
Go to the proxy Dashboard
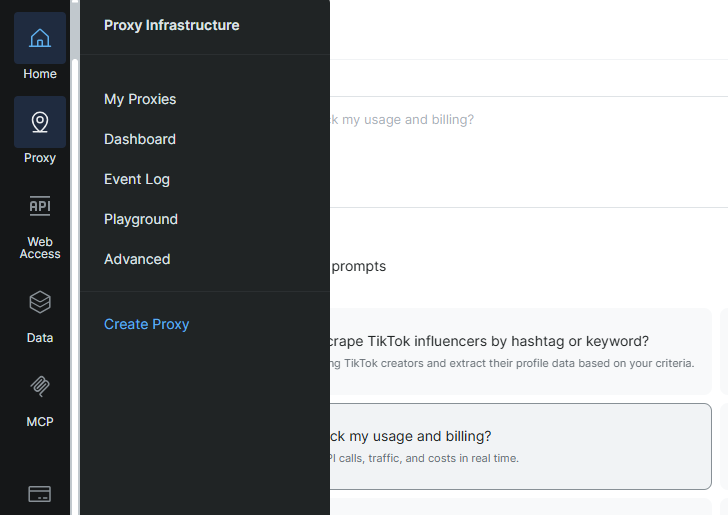click(140, 139)
